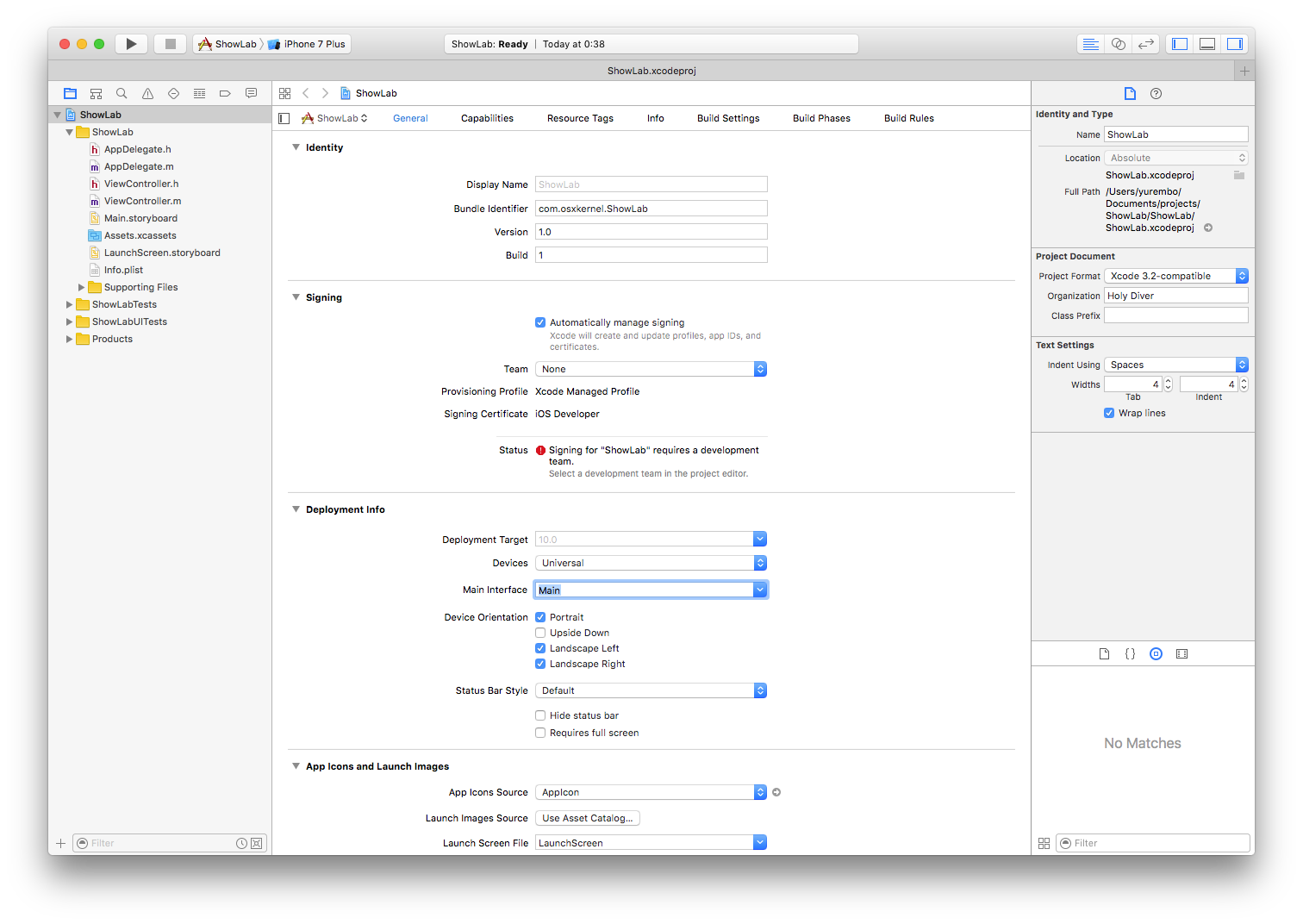1303x924 pixels.
Task: Show the Quick Help inspector
Action: point(1156,93)
